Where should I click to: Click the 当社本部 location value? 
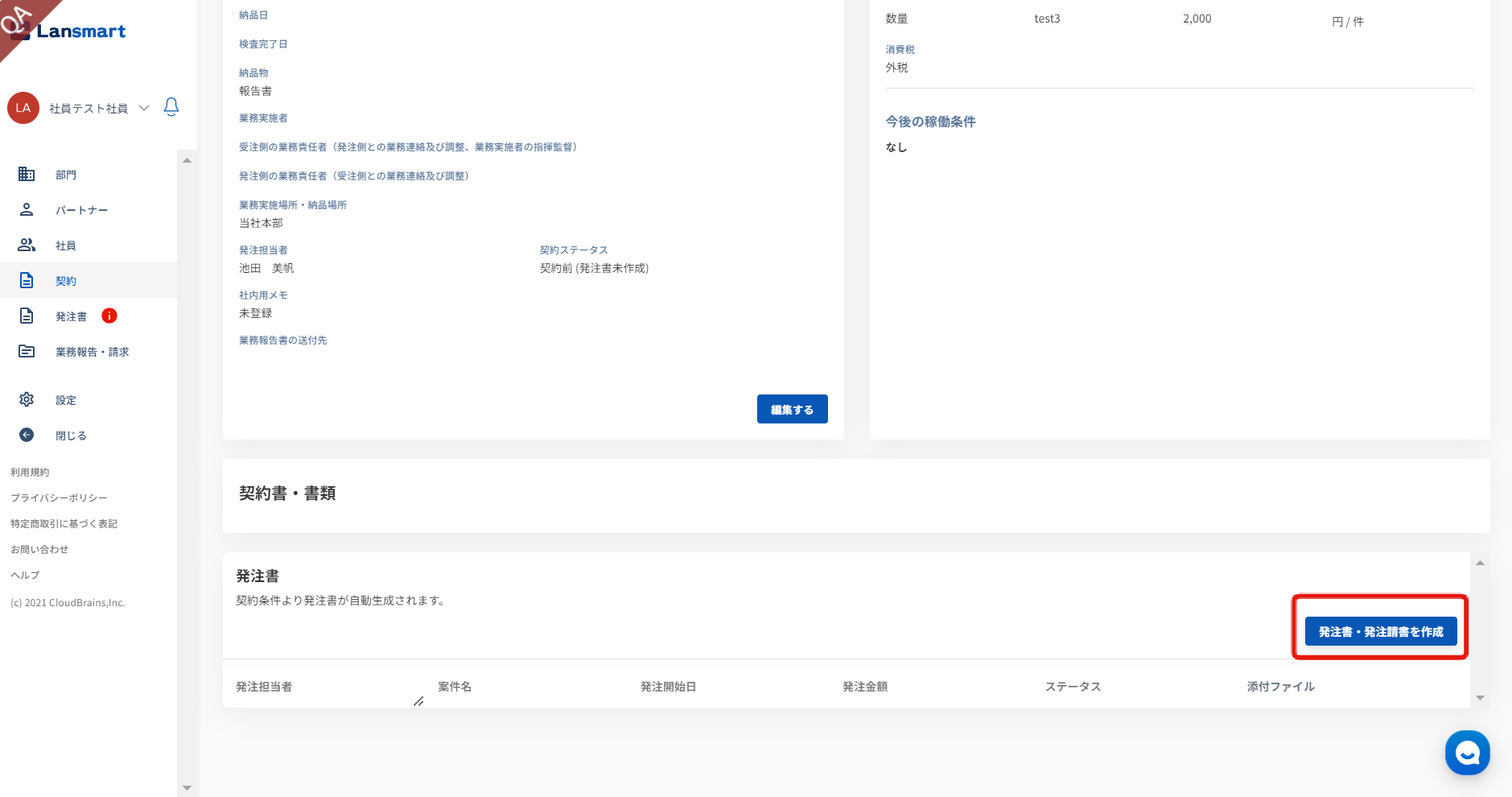(x=261, y=223)
